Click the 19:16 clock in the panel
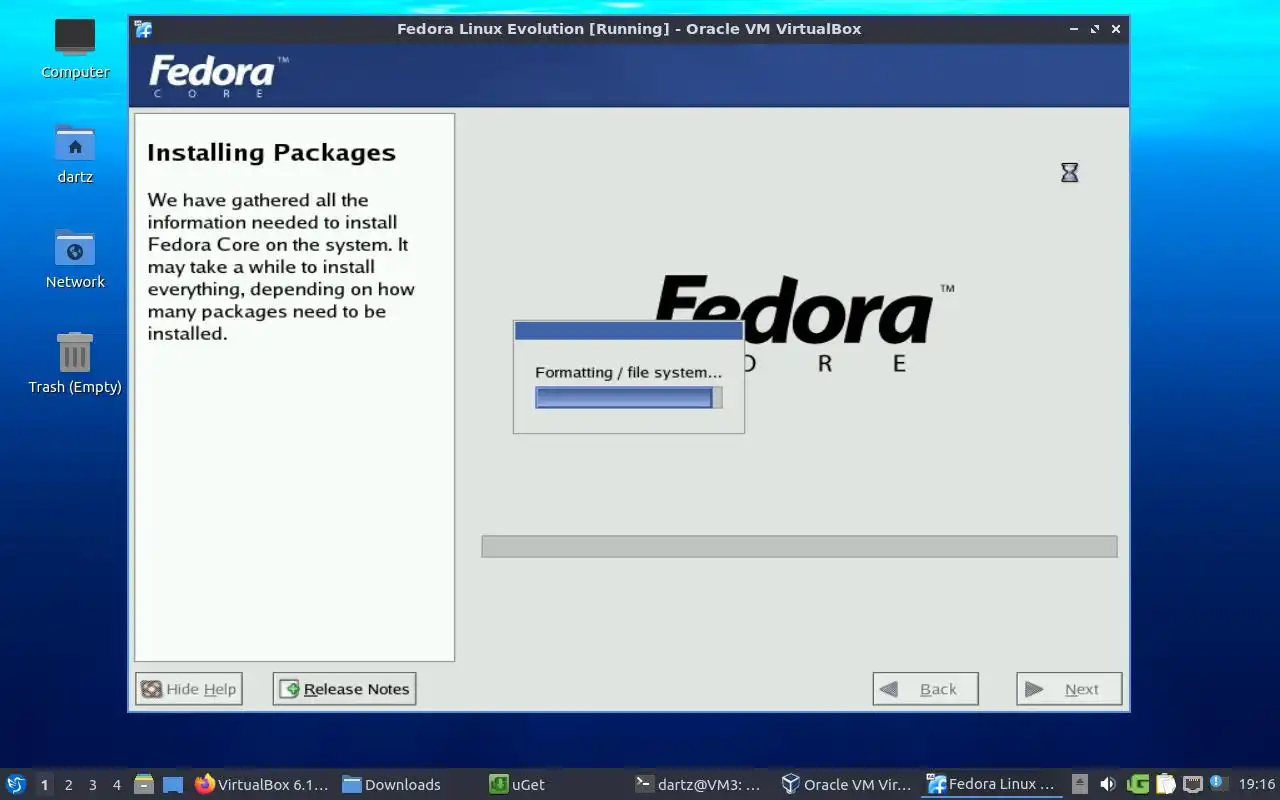The height and width of the screenshot is (800, 1280). 1257,784
